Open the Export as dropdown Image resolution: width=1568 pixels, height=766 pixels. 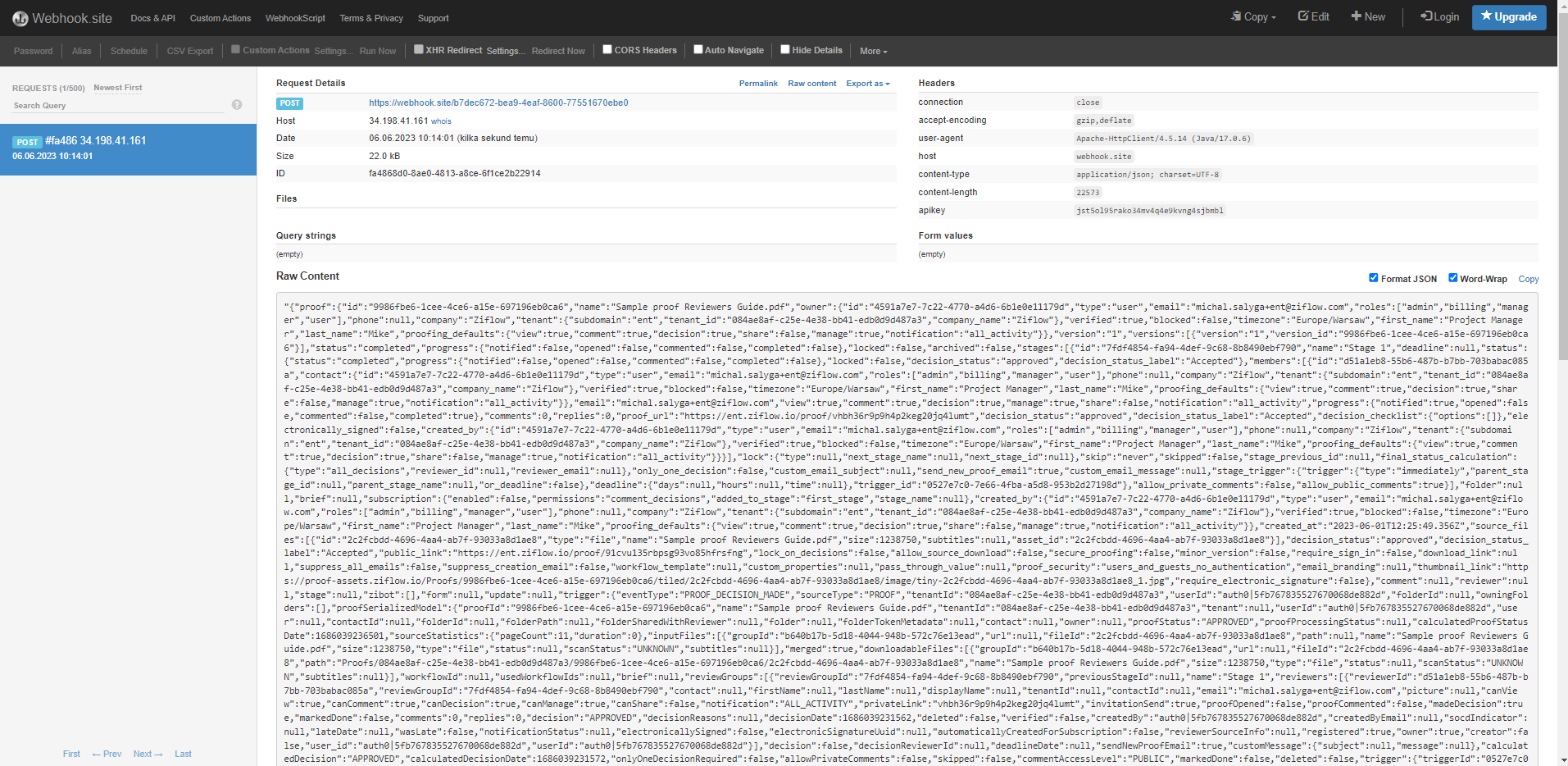(867, 84)
